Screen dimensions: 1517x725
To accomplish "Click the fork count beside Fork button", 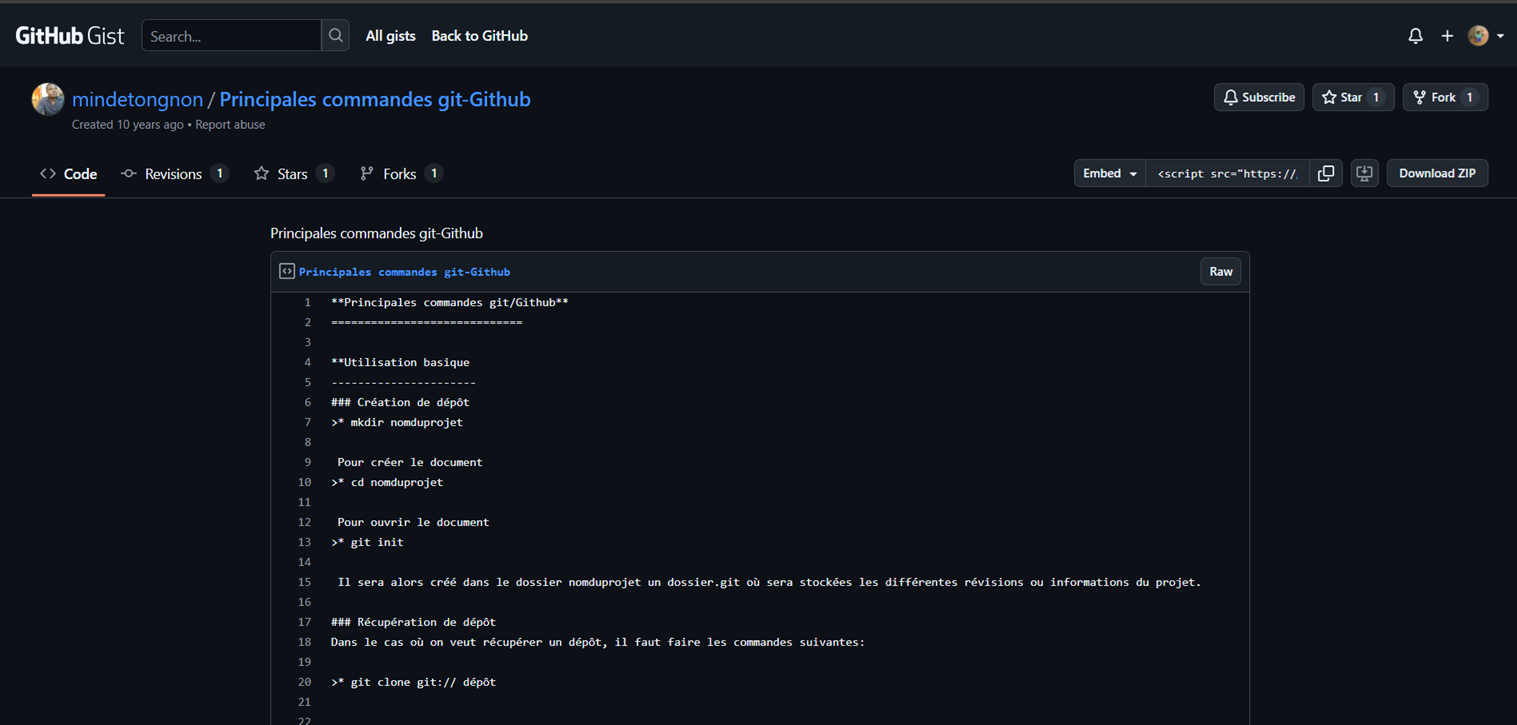I will point(1469,97).
